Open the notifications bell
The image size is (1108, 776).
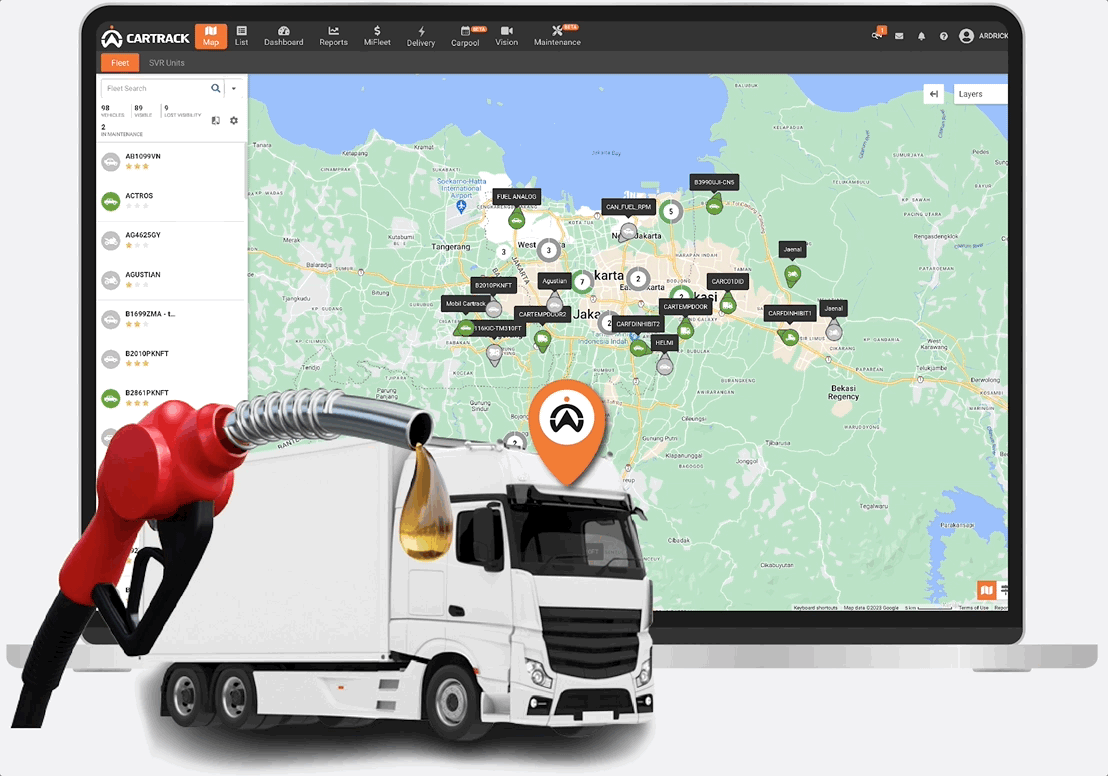(921, 36)
